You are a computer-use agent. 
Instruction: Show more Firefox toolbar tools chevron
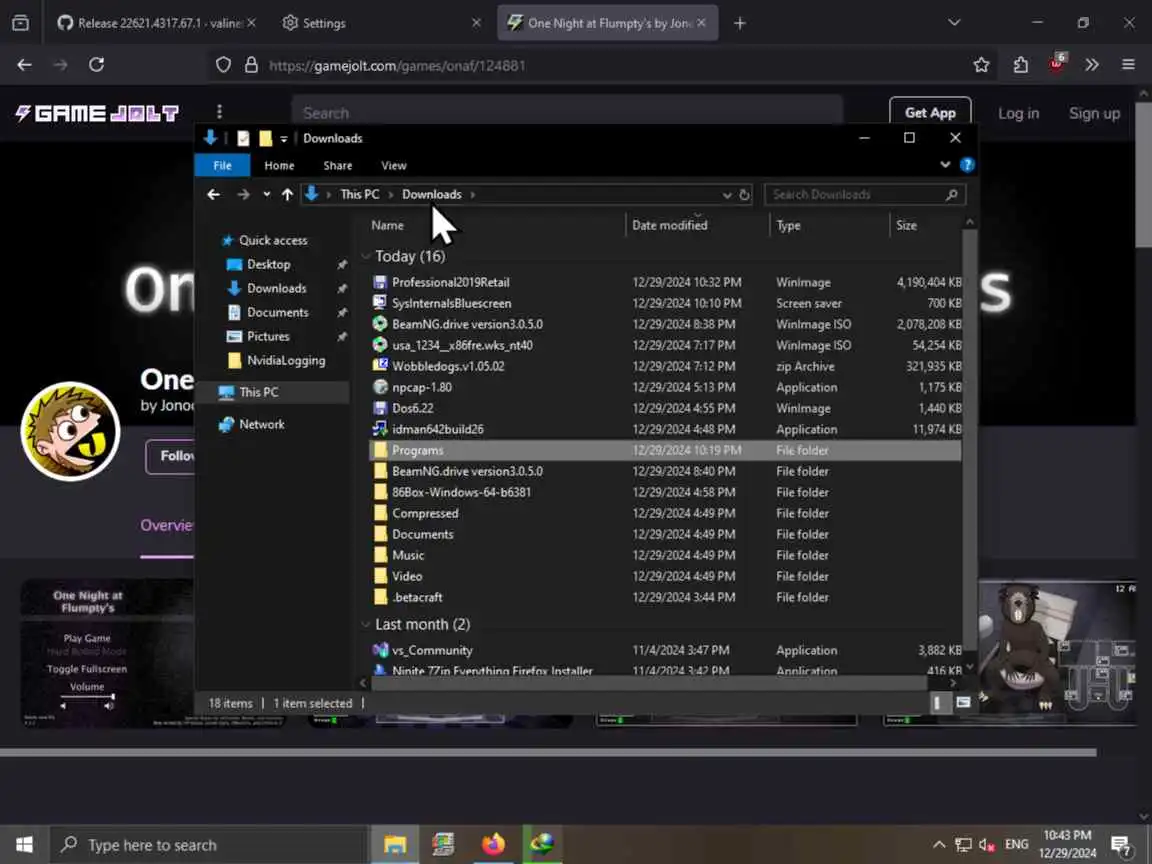click(1092, 65)
